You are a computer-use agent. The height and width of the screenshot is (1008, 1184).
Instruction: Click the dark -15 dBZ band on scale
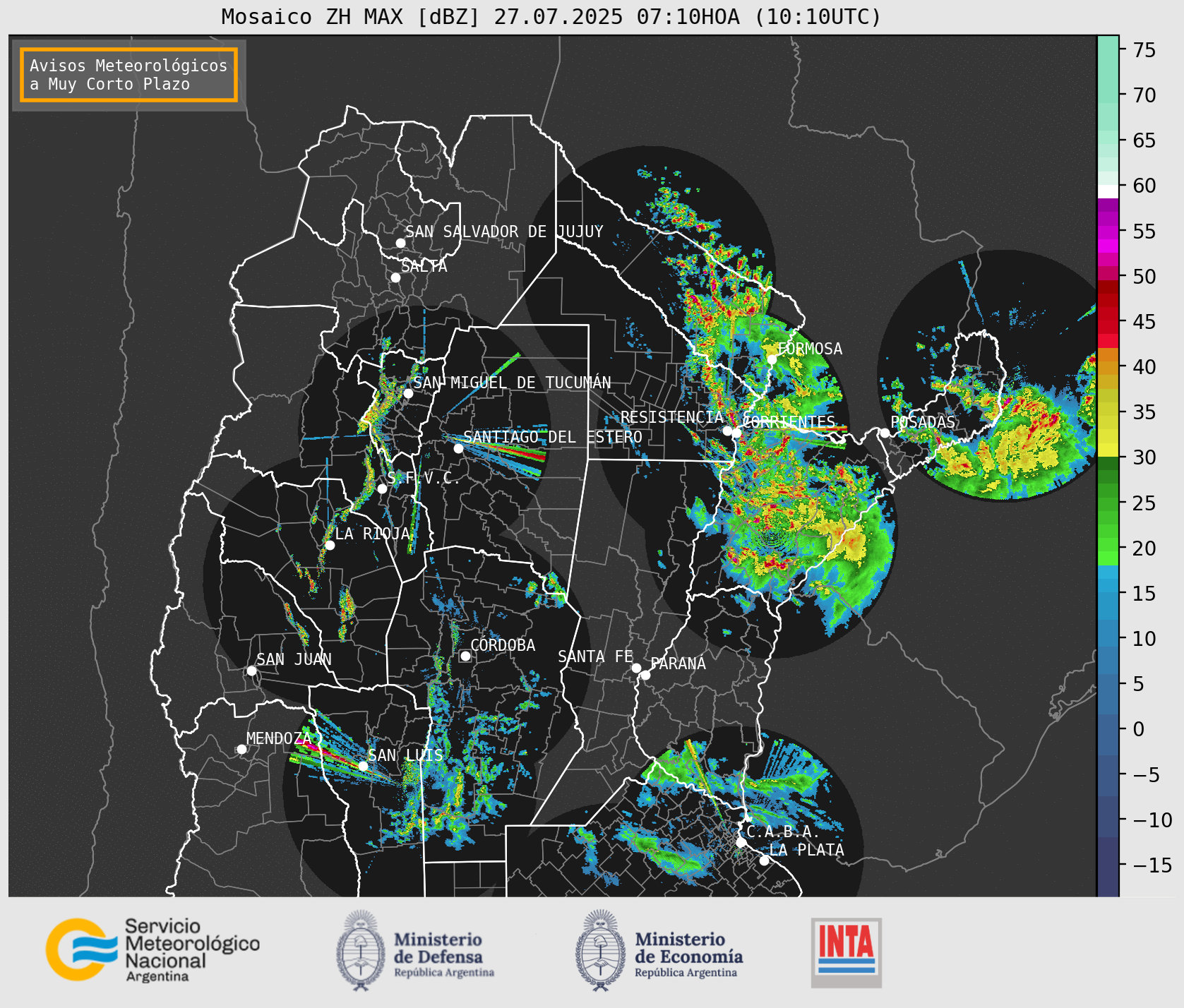click(x=1108, y=865)
